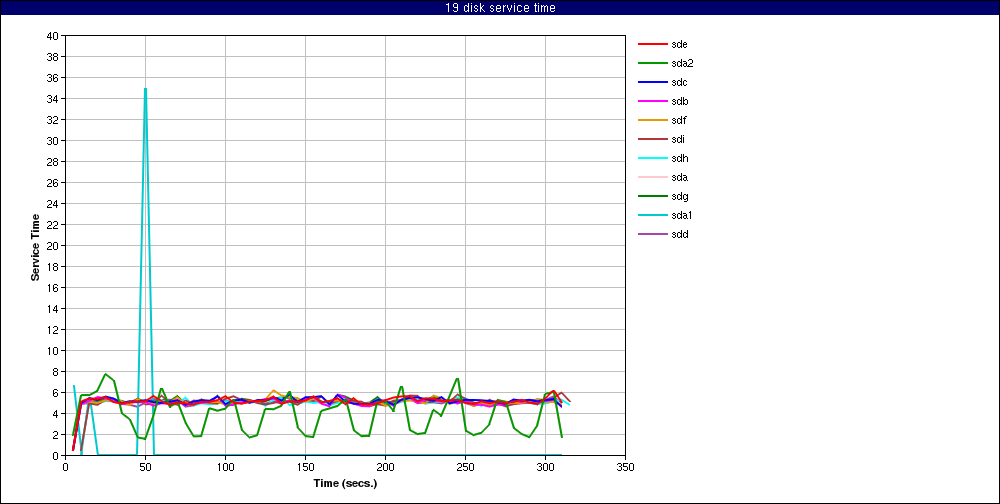Click the y-axis tick label 20
This screenshot has width=1000, height=504.
pos(53,246)
